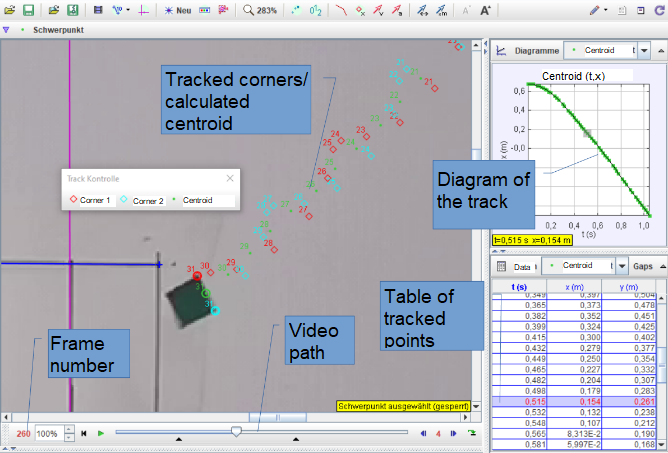The image size is (668, 453).
Task: Decrease font size with small A icon
Action: 466,11
